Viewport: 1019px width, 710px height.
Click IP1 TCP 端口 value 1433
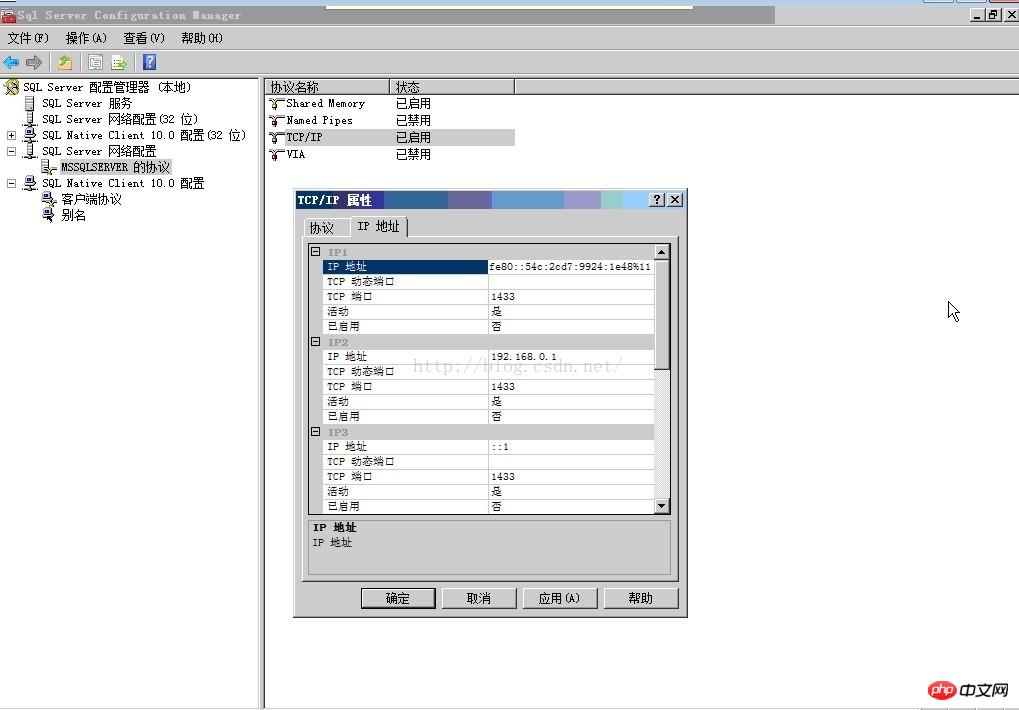(x=571, y=296)
